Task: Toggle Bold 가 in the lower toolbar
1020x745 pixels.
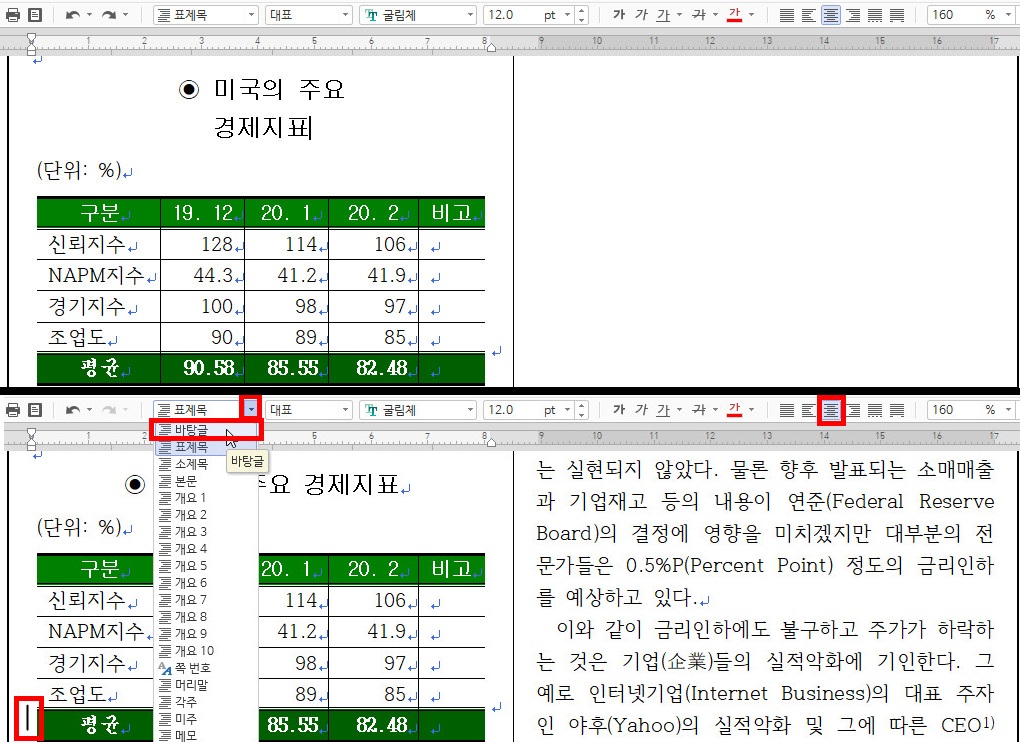Action: (619, 410)
